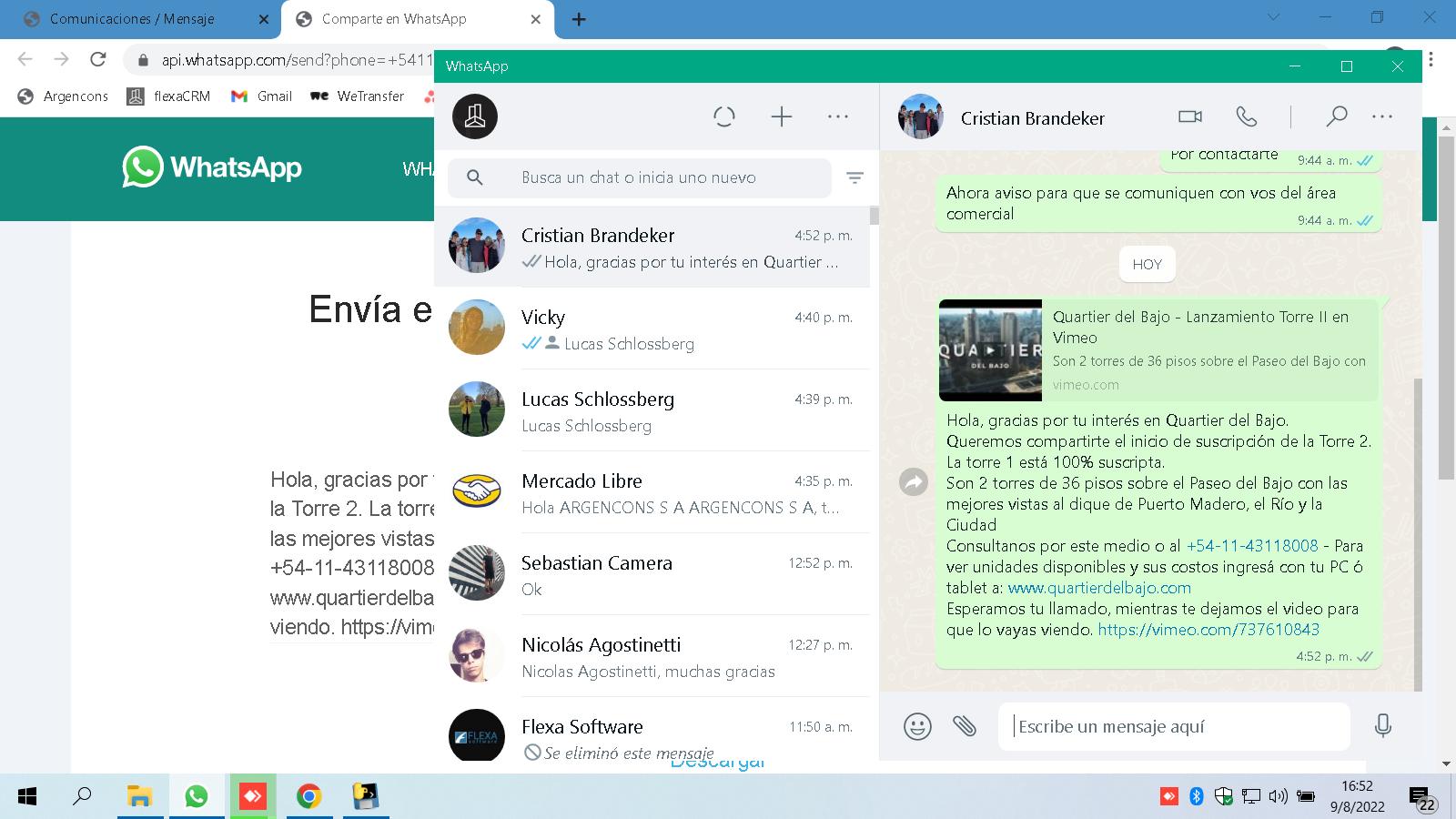Open own profile avatar in WhatsApp
The image size is (1456, 819).
[475, 116]
